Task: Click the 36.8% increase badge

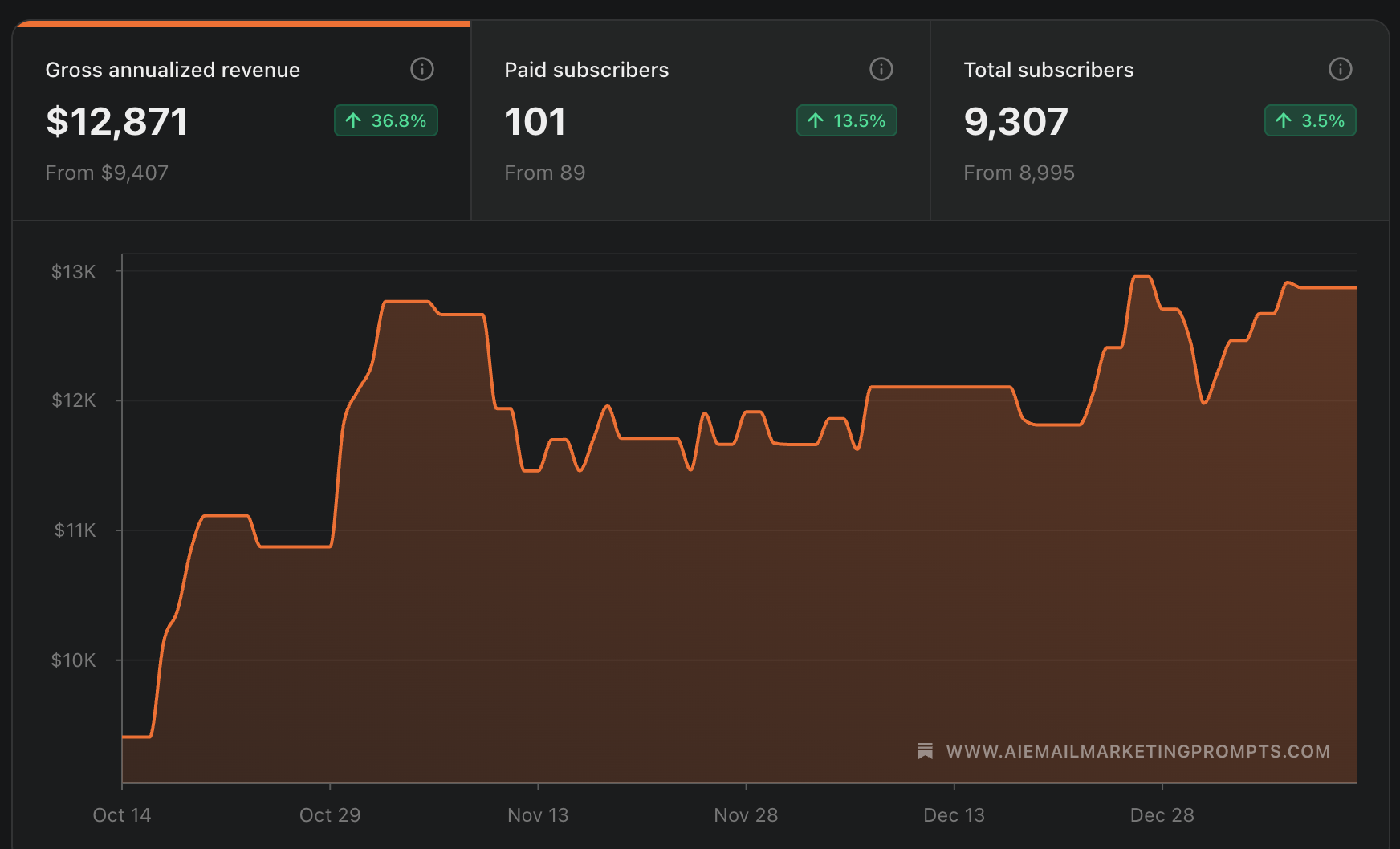Action: pos(386,120)
